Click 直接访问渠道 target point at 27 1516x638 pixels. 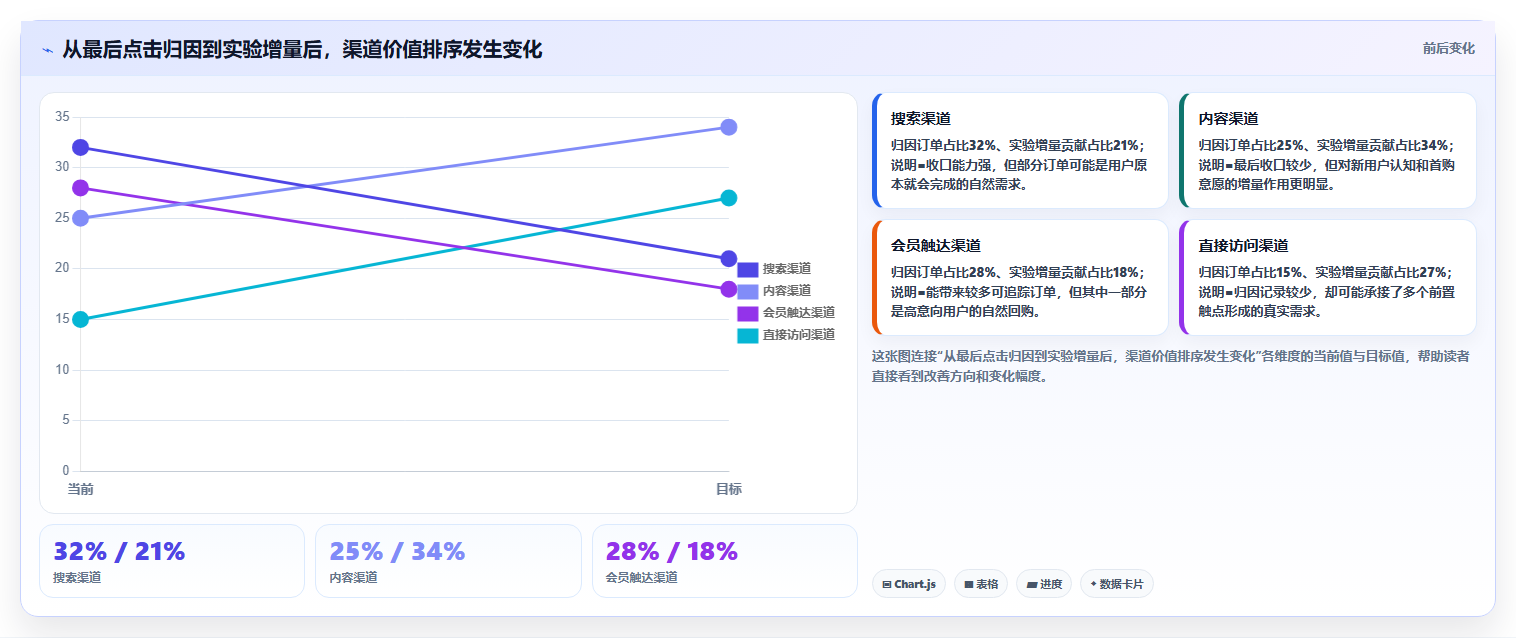pos(729,198)
